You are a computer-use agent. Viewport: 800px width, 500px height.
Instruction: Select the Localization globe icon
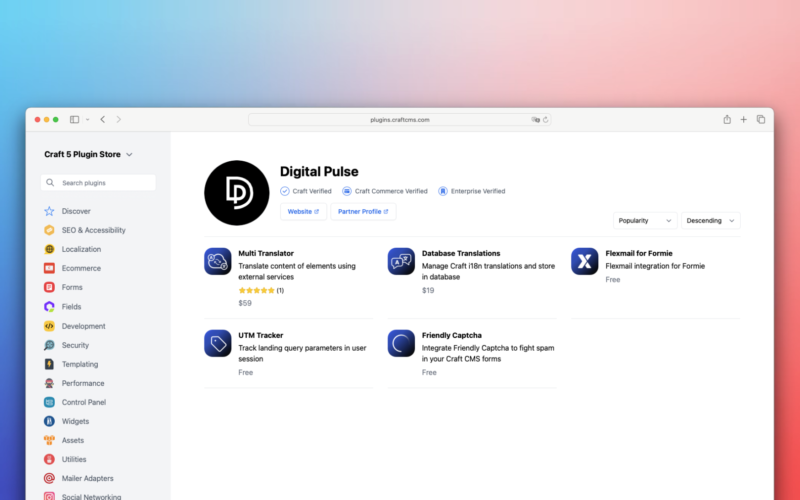click(x=49, y=249)
